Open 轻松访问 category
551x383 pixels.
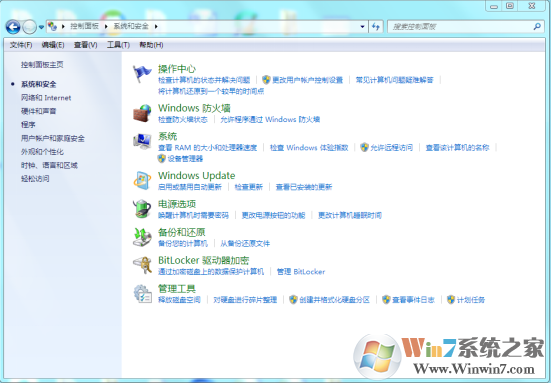[x=35, y=178]
